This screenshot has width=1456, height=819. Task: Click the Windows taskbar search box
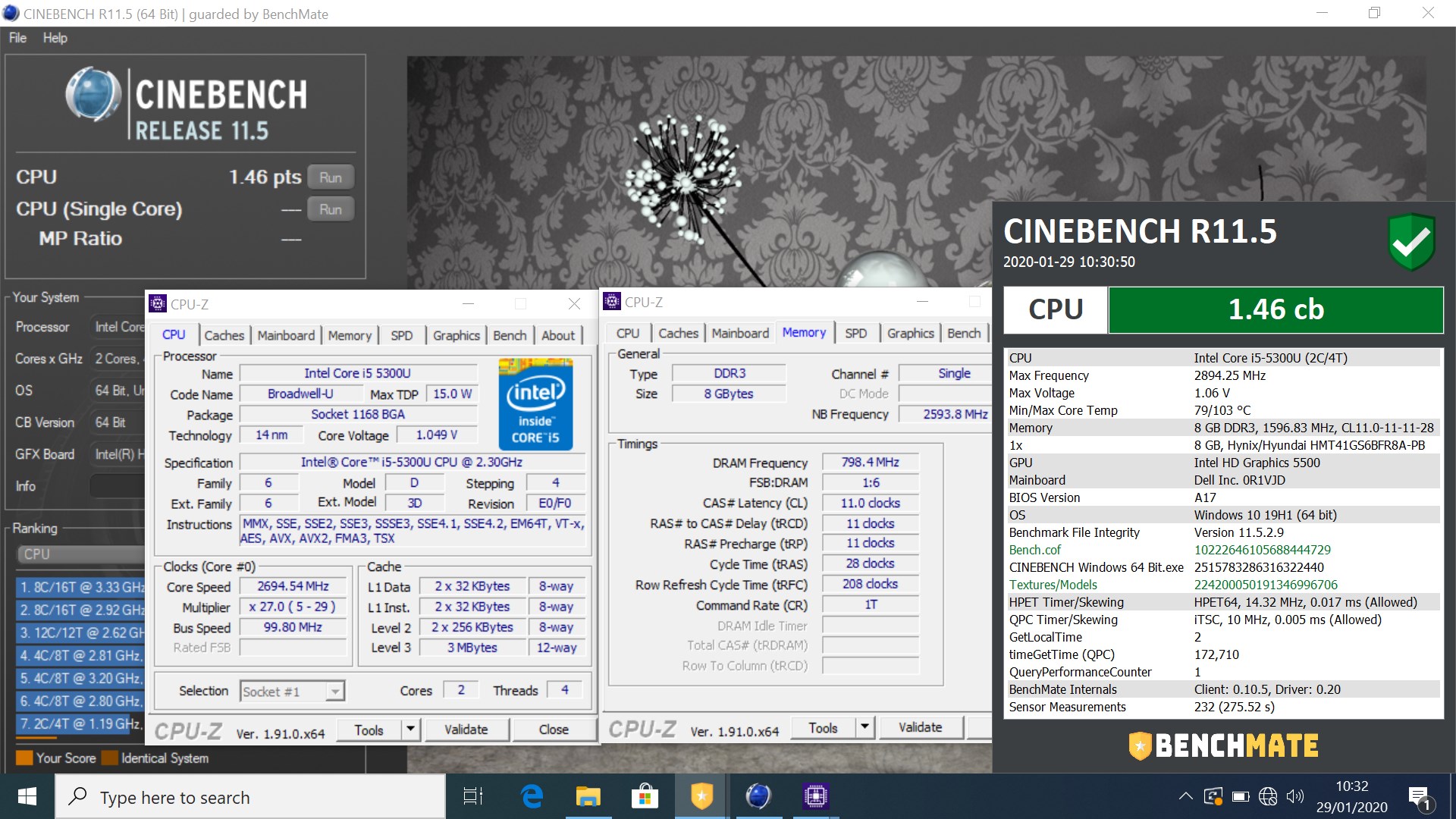250,797
